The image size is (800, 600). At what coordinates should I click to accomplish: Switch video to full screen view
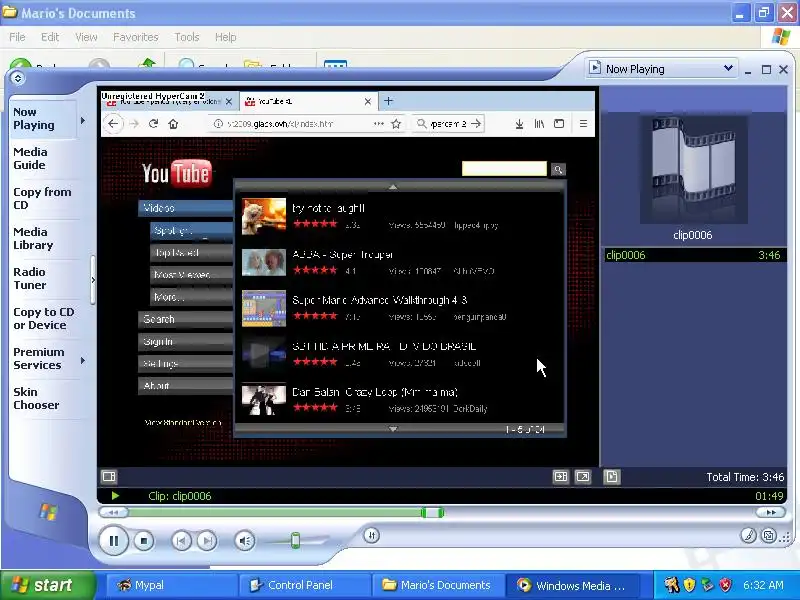click(583, 477)
